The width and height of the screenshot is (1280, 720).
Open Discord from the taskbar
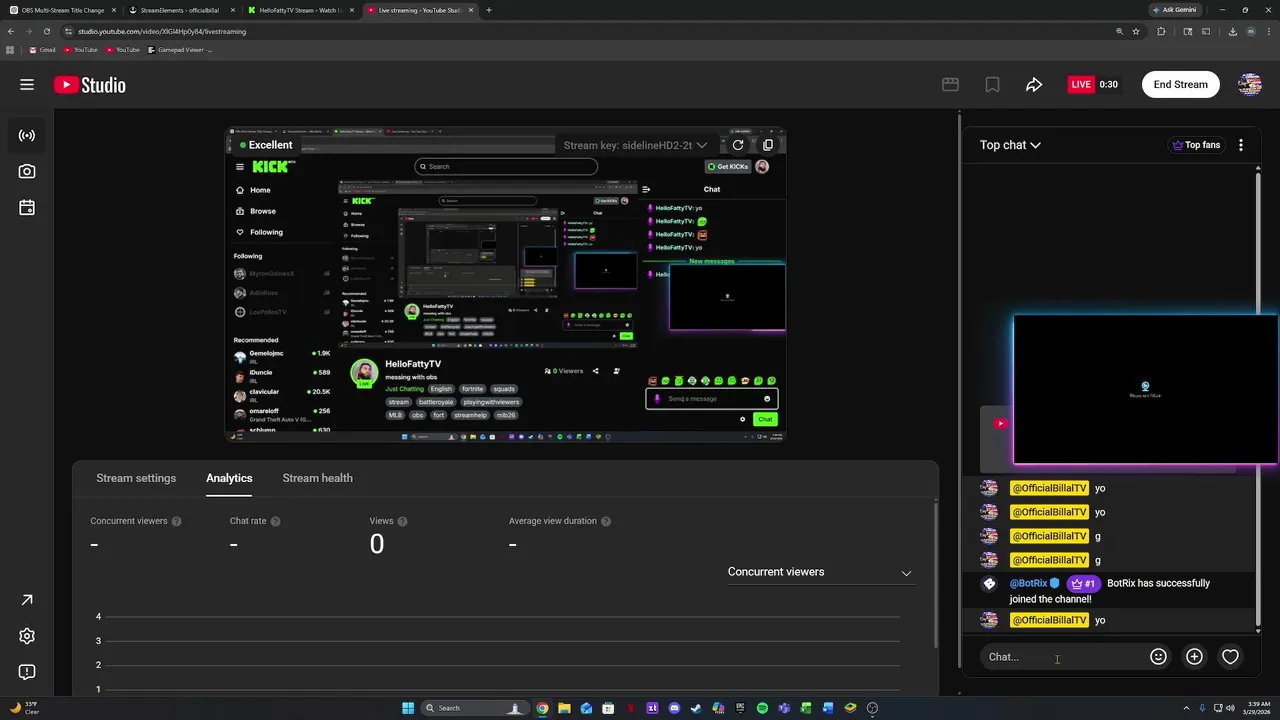click(x=674, y=708)
